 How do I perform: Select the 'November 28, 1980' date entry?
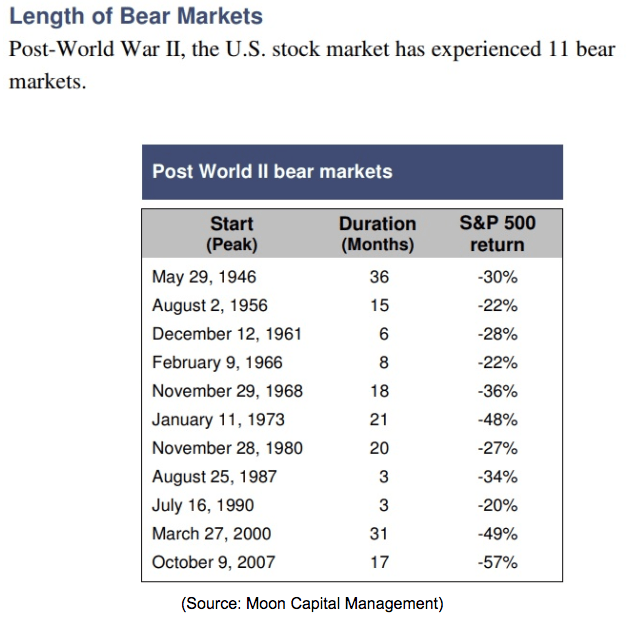[228, 448]
